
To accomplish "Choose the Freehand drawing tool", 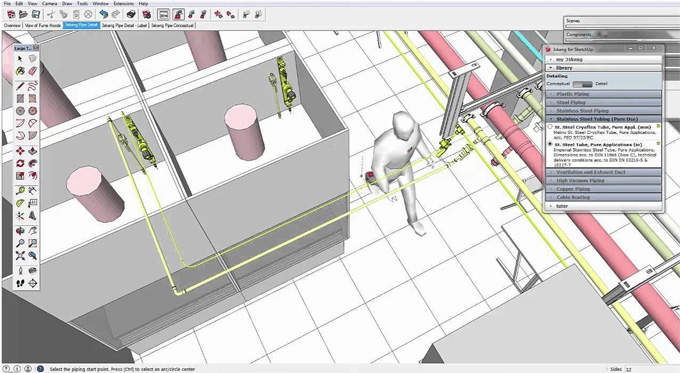I will [x=33, y=86].
